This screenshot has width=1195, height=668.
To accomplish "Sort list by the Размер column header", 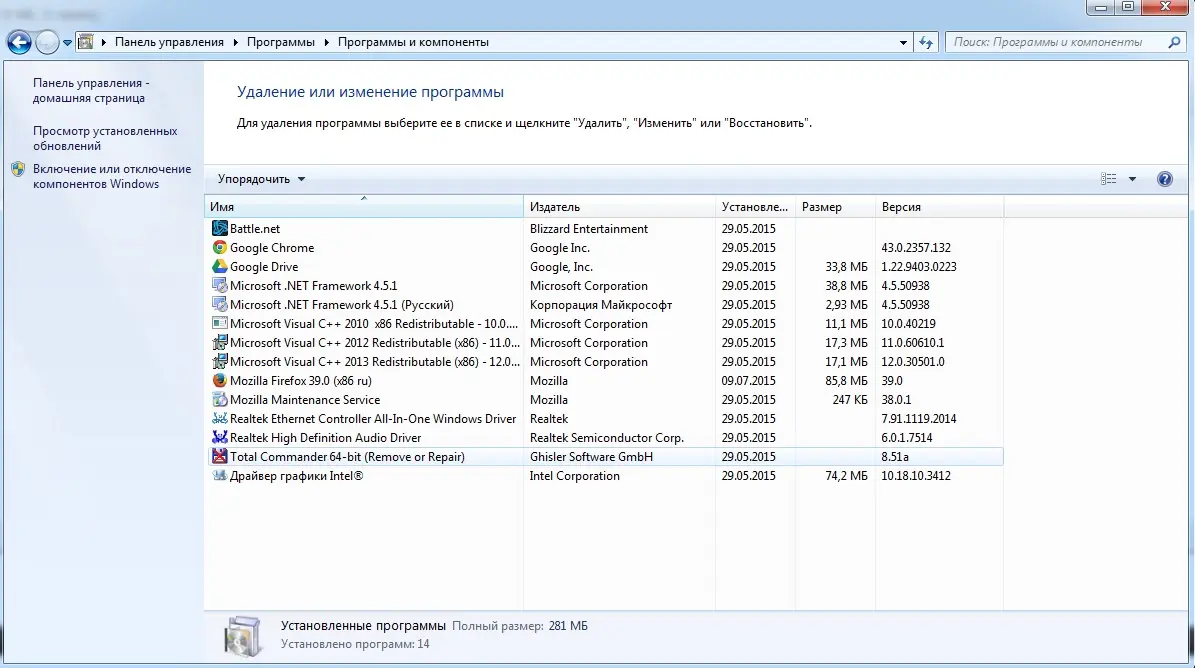I will coord(835,206).
